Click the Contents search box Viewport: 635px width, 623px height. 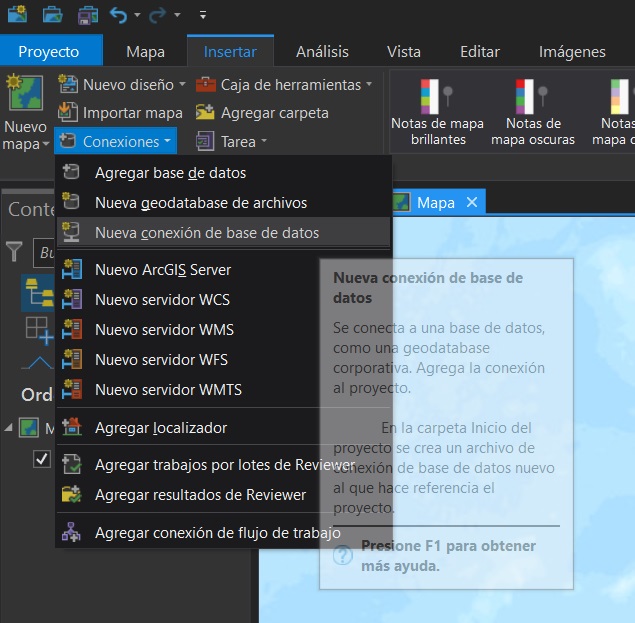44,253
